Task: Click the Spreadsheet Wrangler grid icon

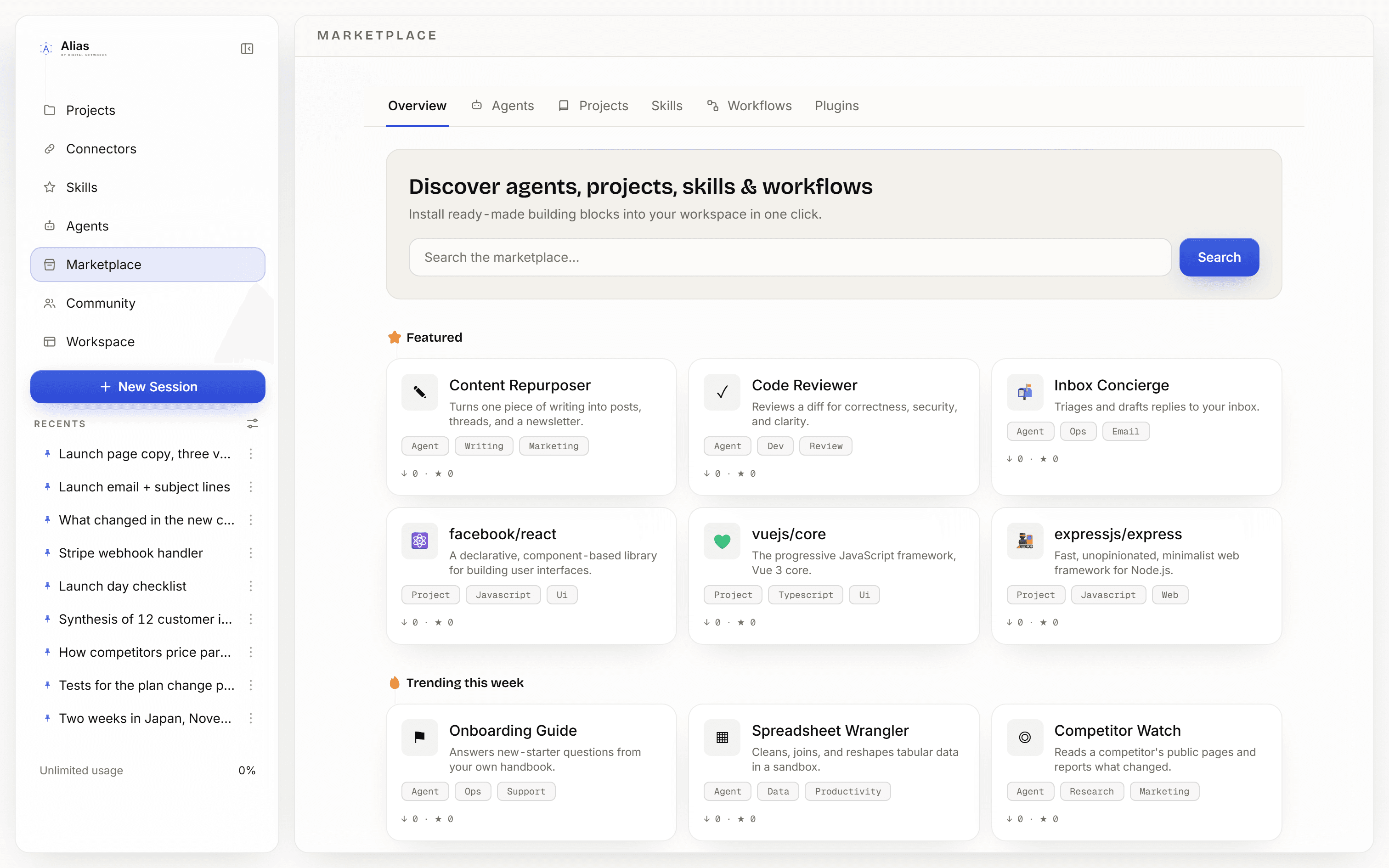Action: pos(722,737)
